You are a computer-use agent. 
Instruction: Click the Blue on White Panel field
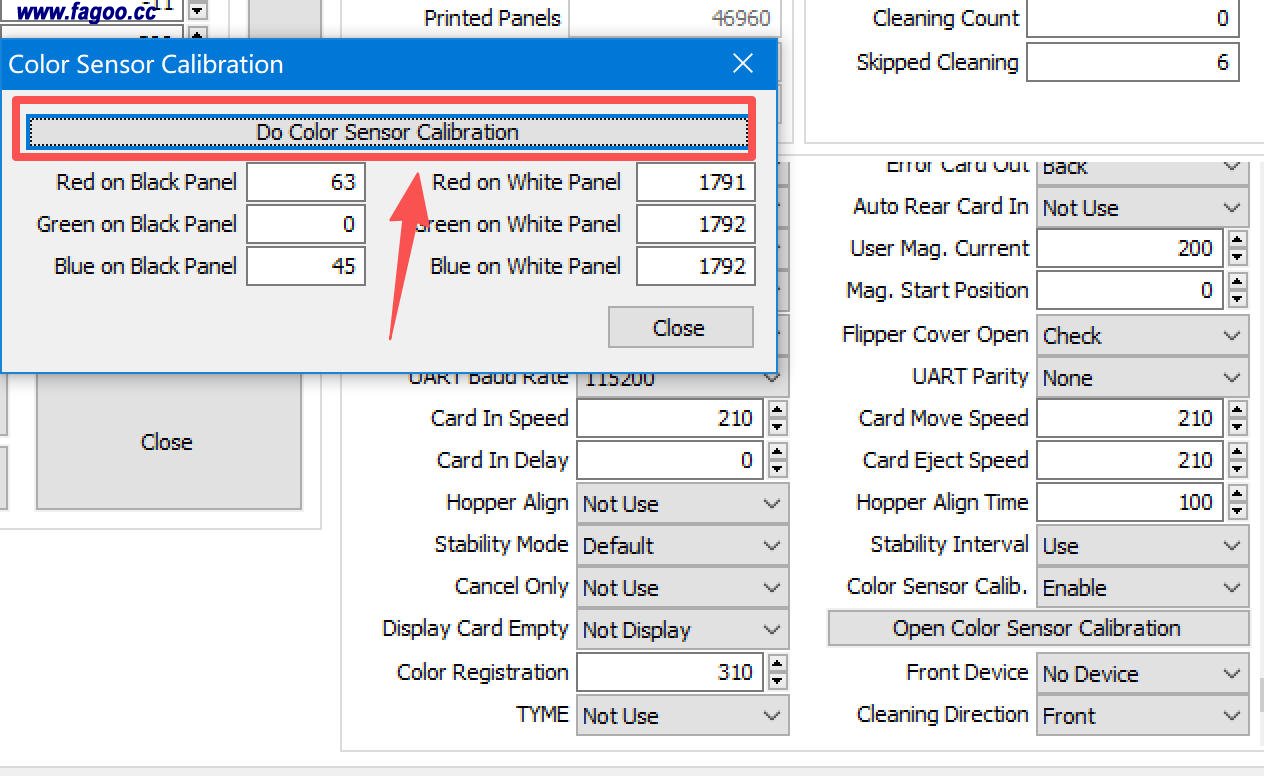coord(695,267)
